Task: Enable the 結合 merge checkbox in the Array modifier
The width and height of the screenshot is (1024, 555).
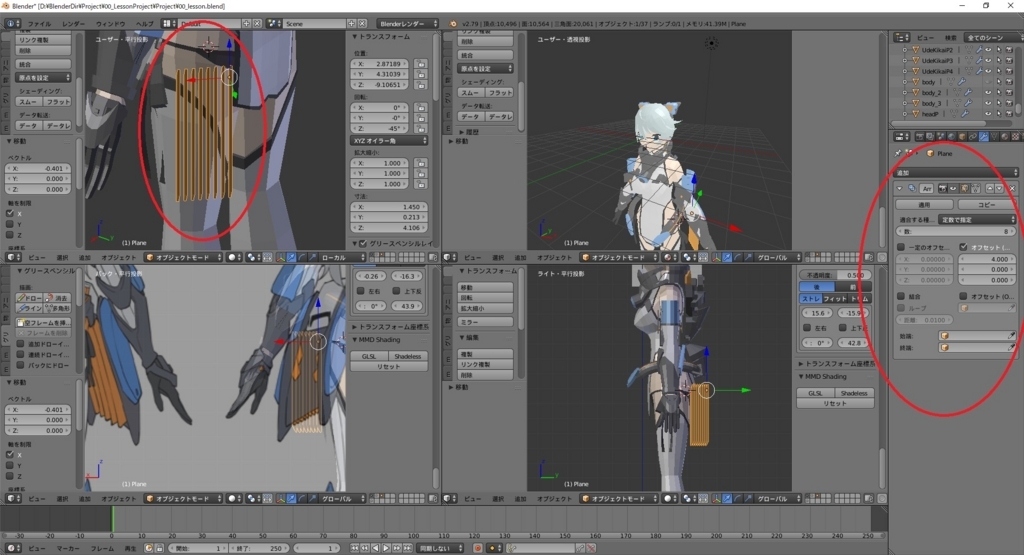Action: 901,296
